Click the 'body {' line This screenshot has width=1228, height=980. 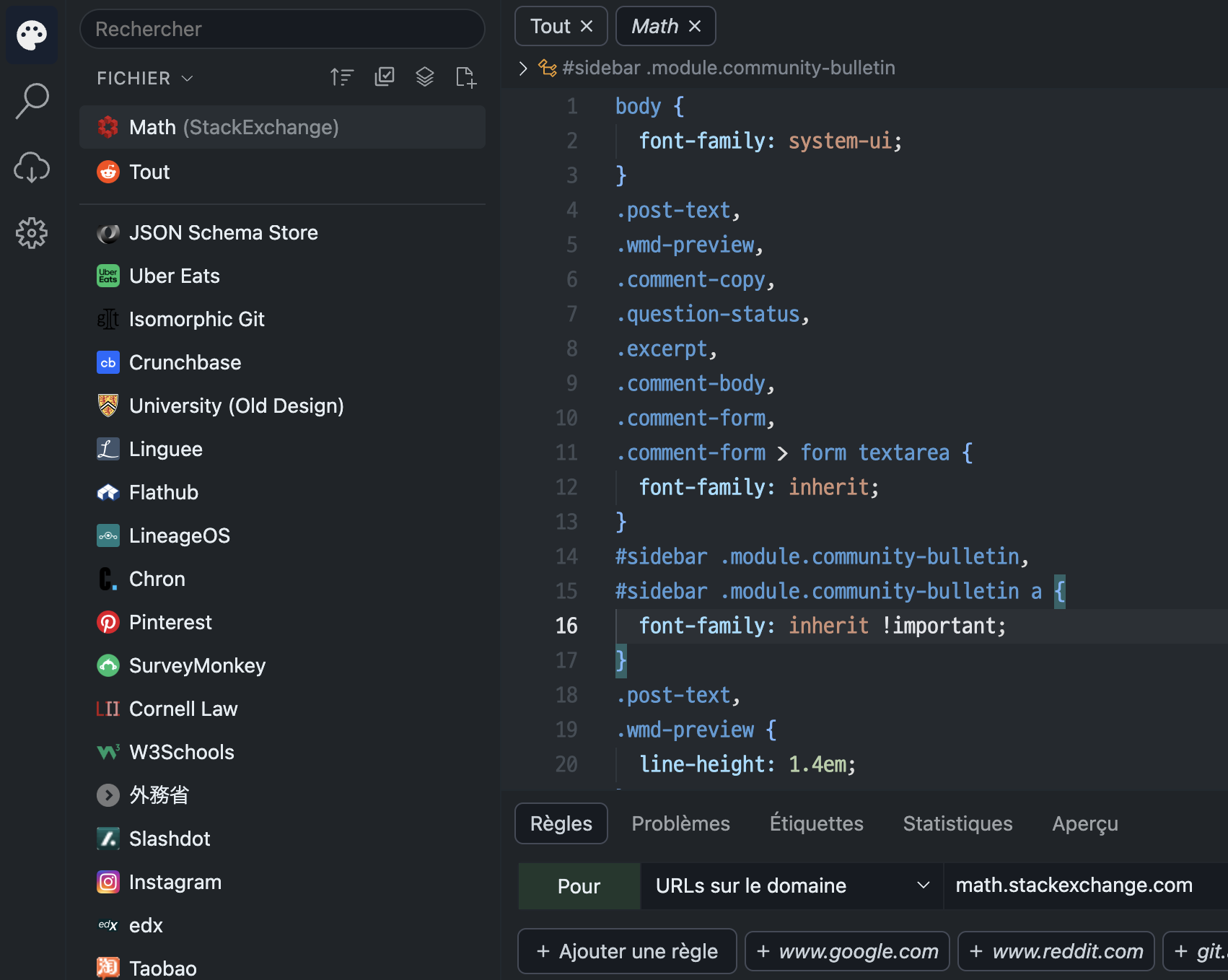649,106
